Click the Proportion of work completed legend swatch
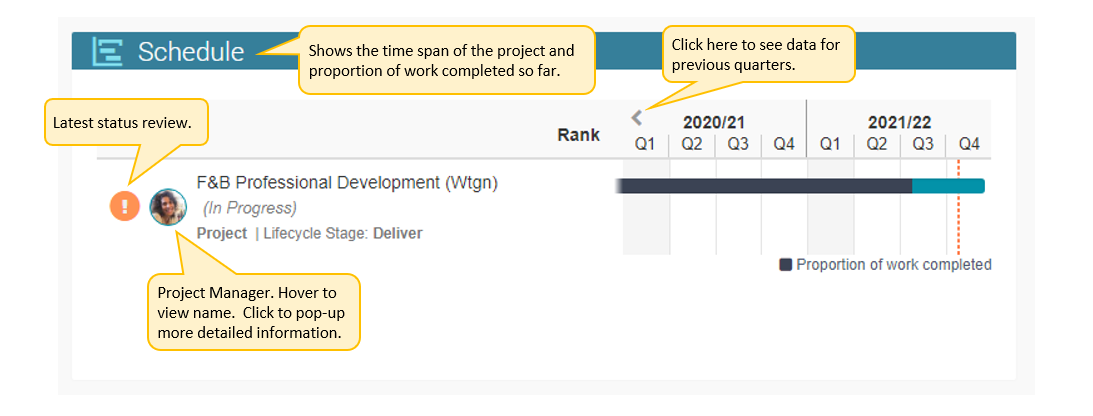The image size is (1093, 416). coord(786,265)
